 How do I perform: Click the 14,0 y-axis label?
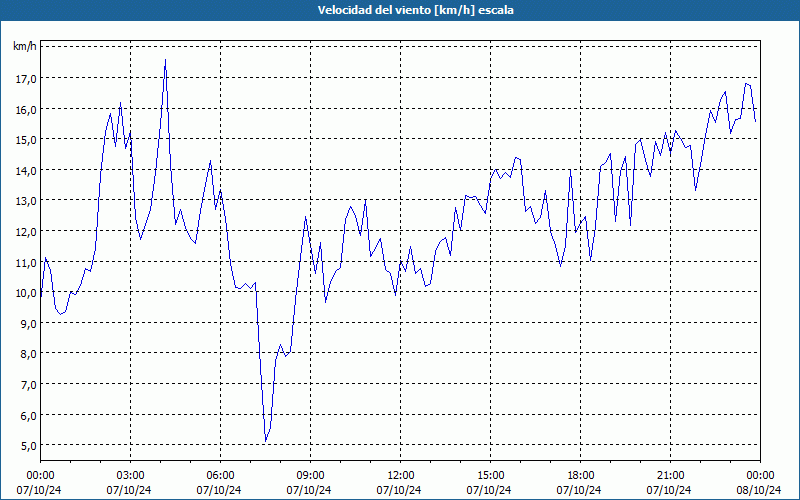tap(27, 170)
